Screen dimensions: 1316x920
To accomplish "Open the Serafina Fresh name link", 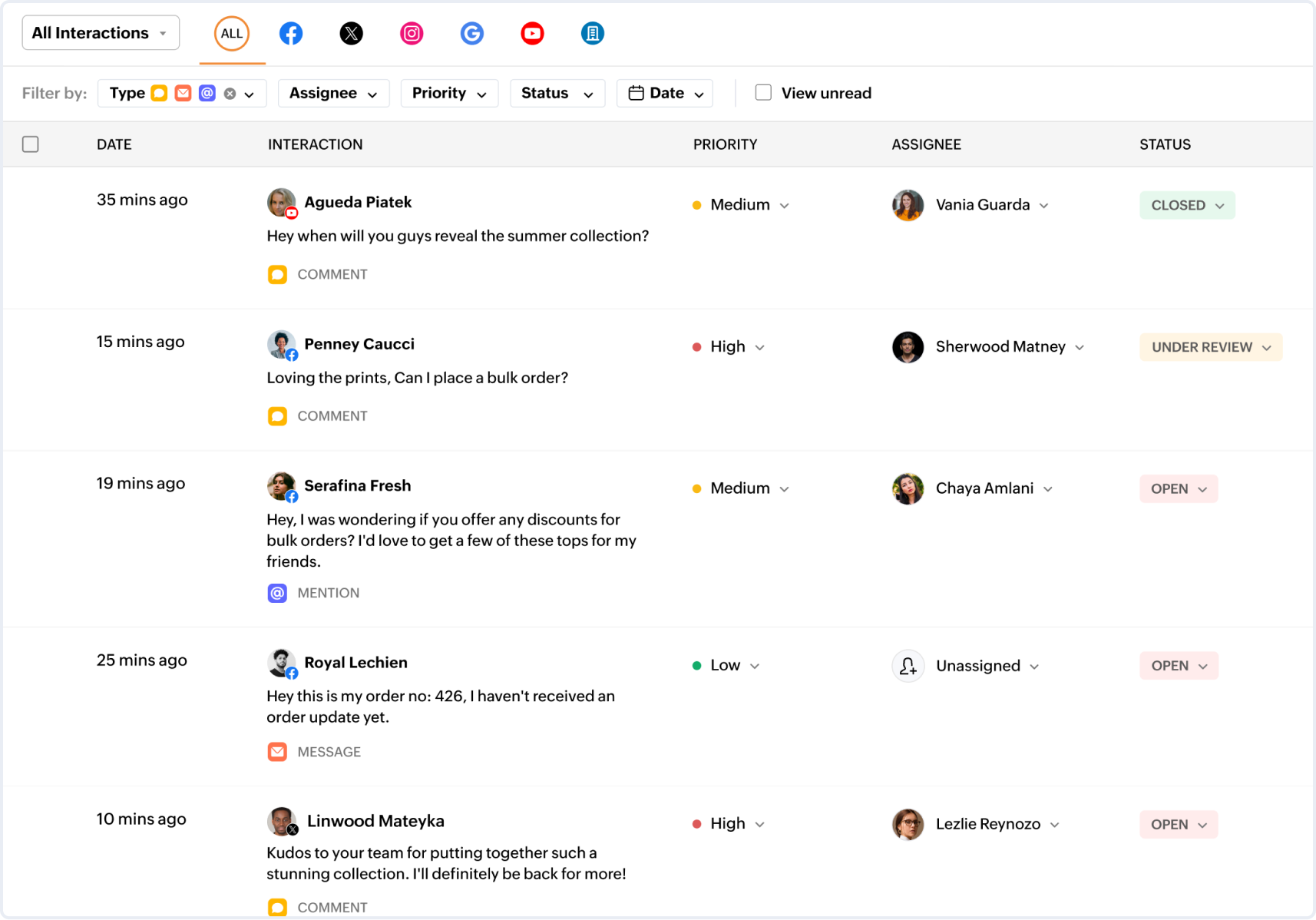I will 358,485.
